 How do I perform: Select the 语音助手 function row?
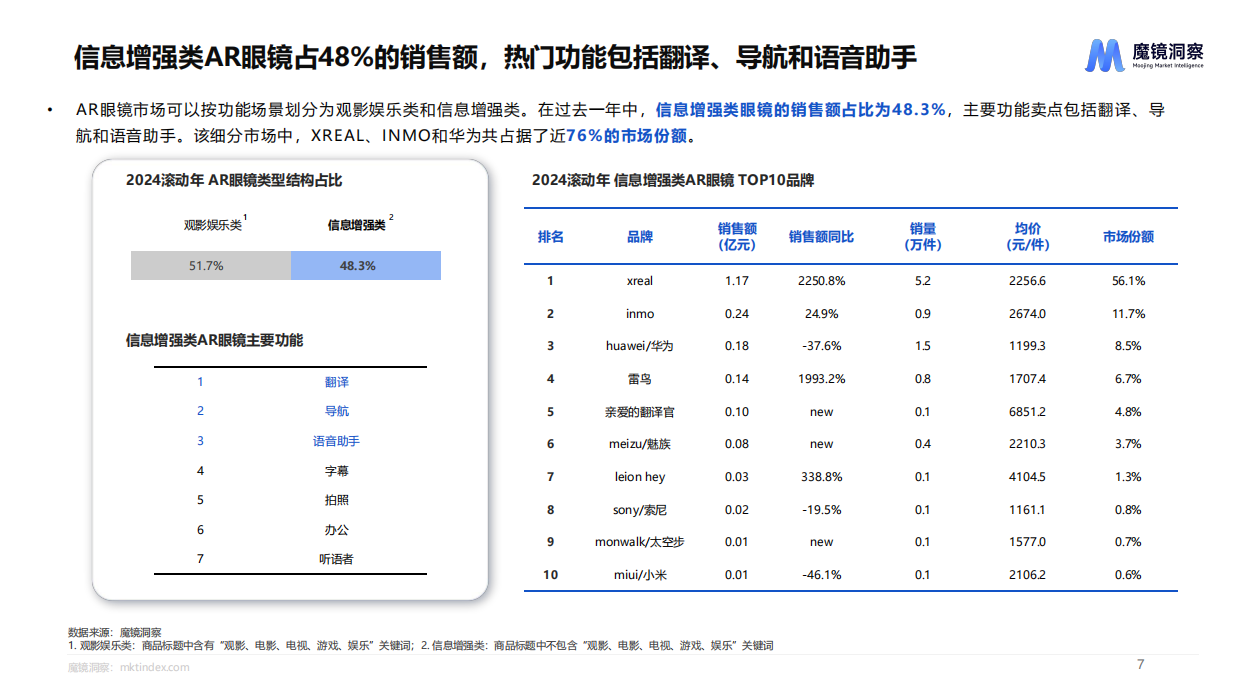(290, 441)
